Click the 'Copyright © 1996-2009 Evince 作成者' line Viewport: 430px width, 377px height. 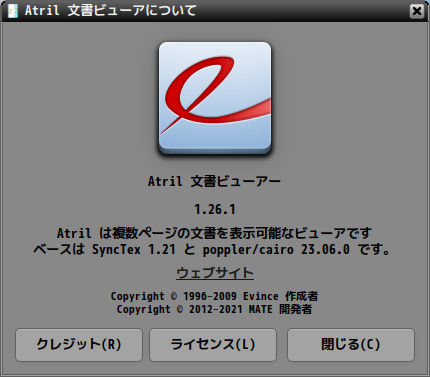[214, 296]
